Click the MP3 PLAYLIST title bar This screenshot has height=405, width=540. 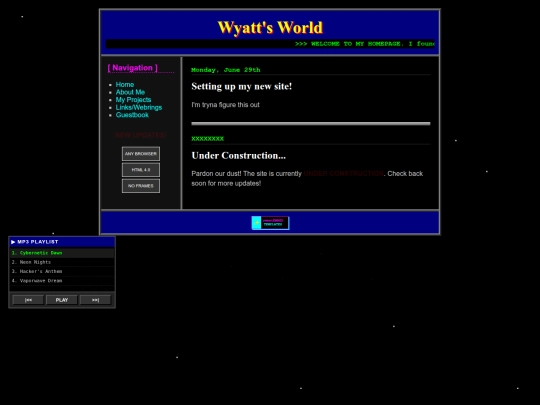click(x=62, y=242)
